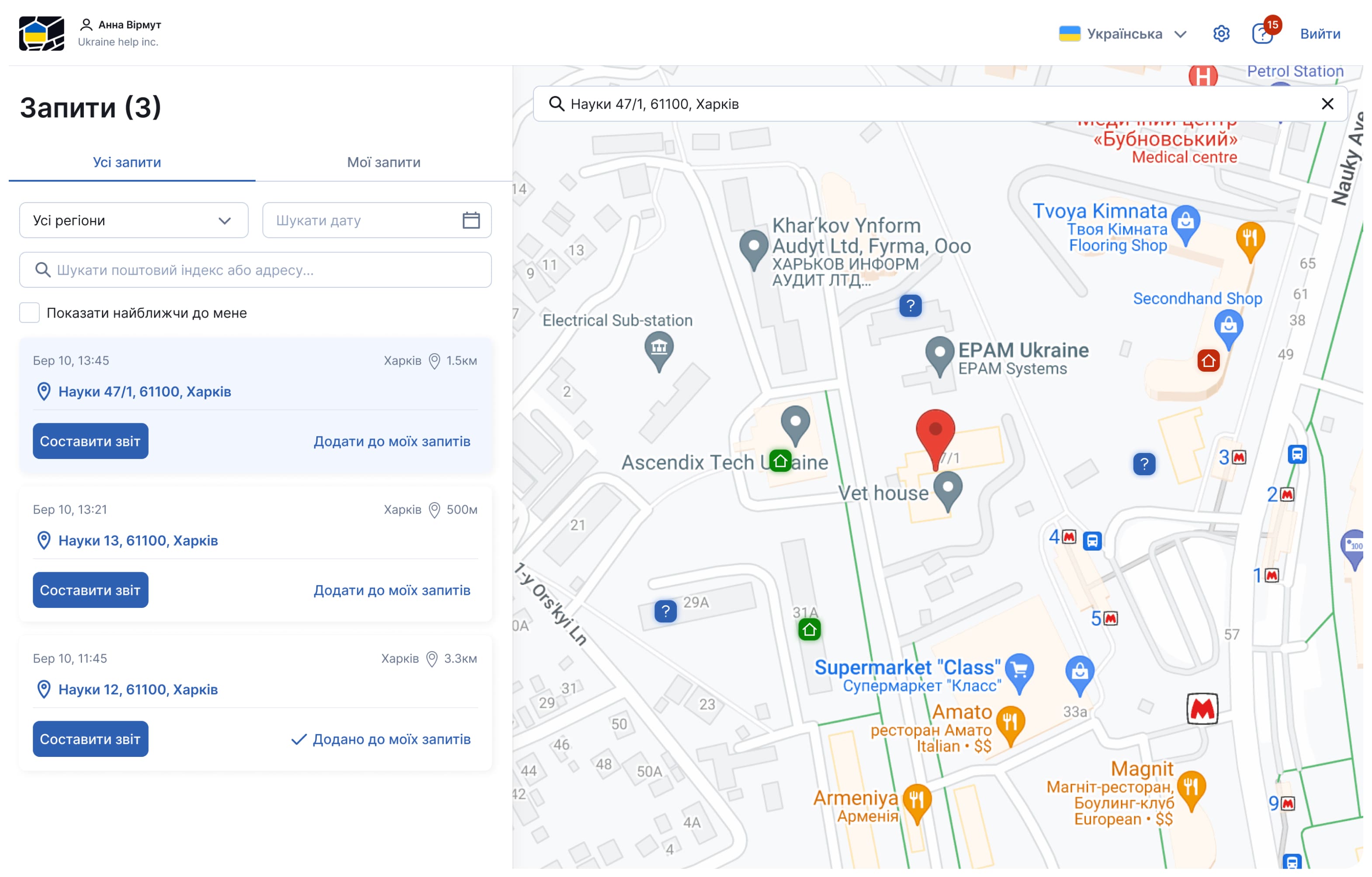Open help notifications with badge 15

(x=1263, y=34)
